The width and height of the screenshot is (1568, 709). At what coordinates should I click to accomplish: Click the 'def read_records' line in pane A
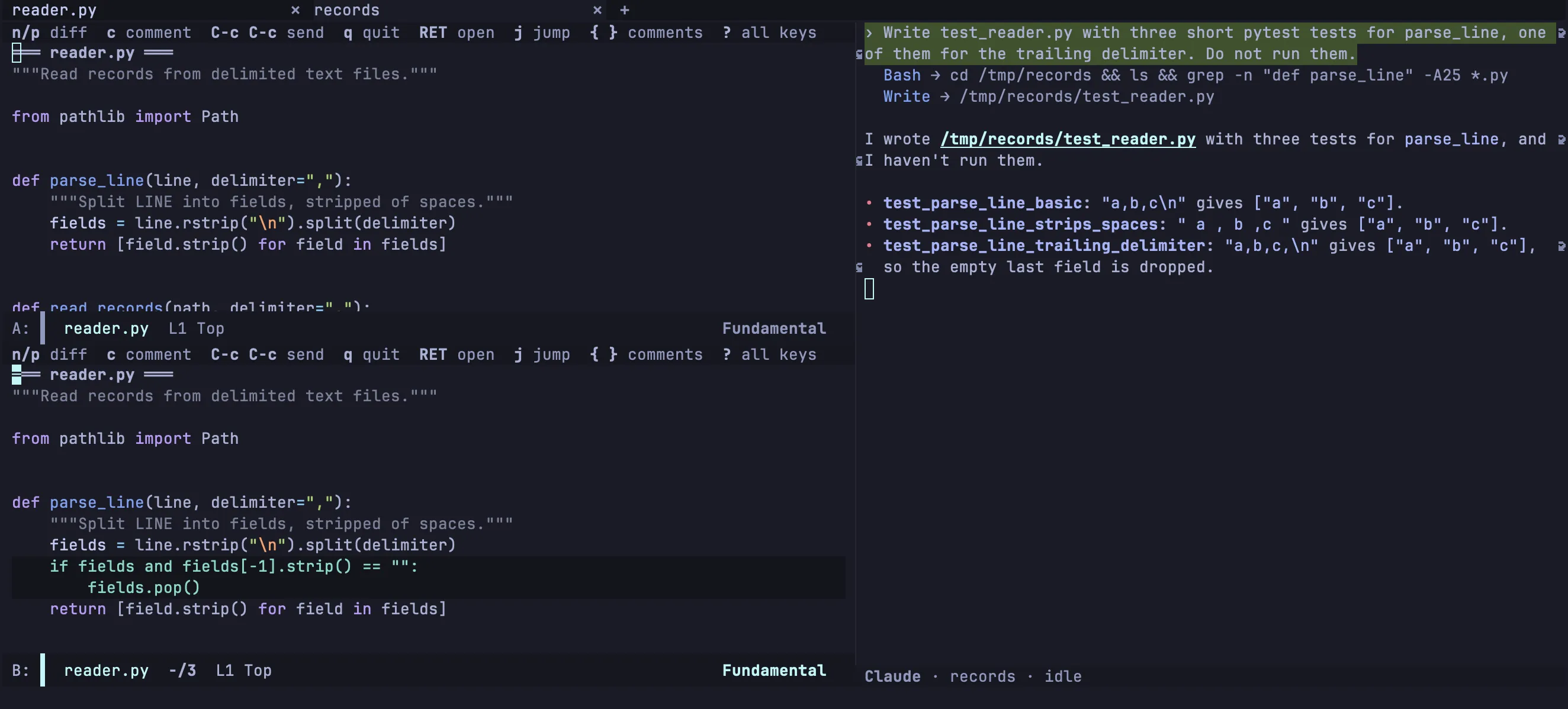click(191, 306)
